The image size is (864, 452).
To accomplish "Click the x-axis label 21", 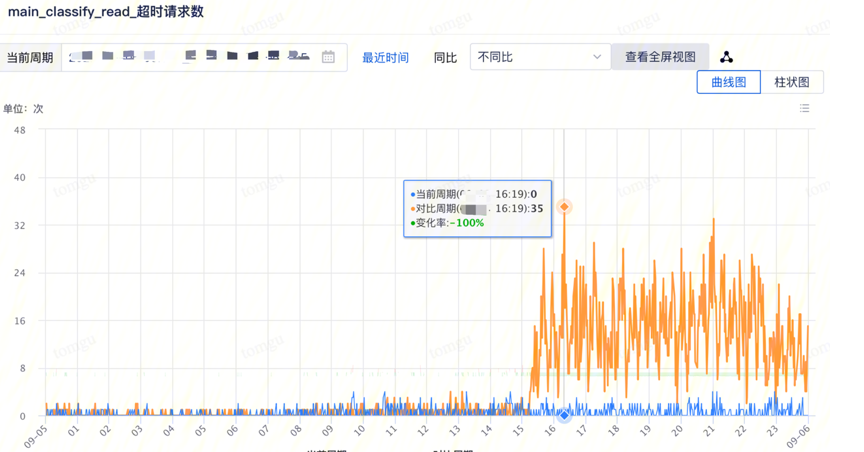I will tap(708, 431).
